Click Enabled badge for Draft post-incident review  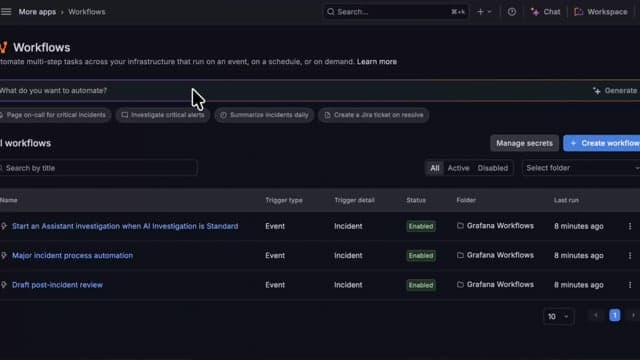pyautogui.click(x=421, y=285)
